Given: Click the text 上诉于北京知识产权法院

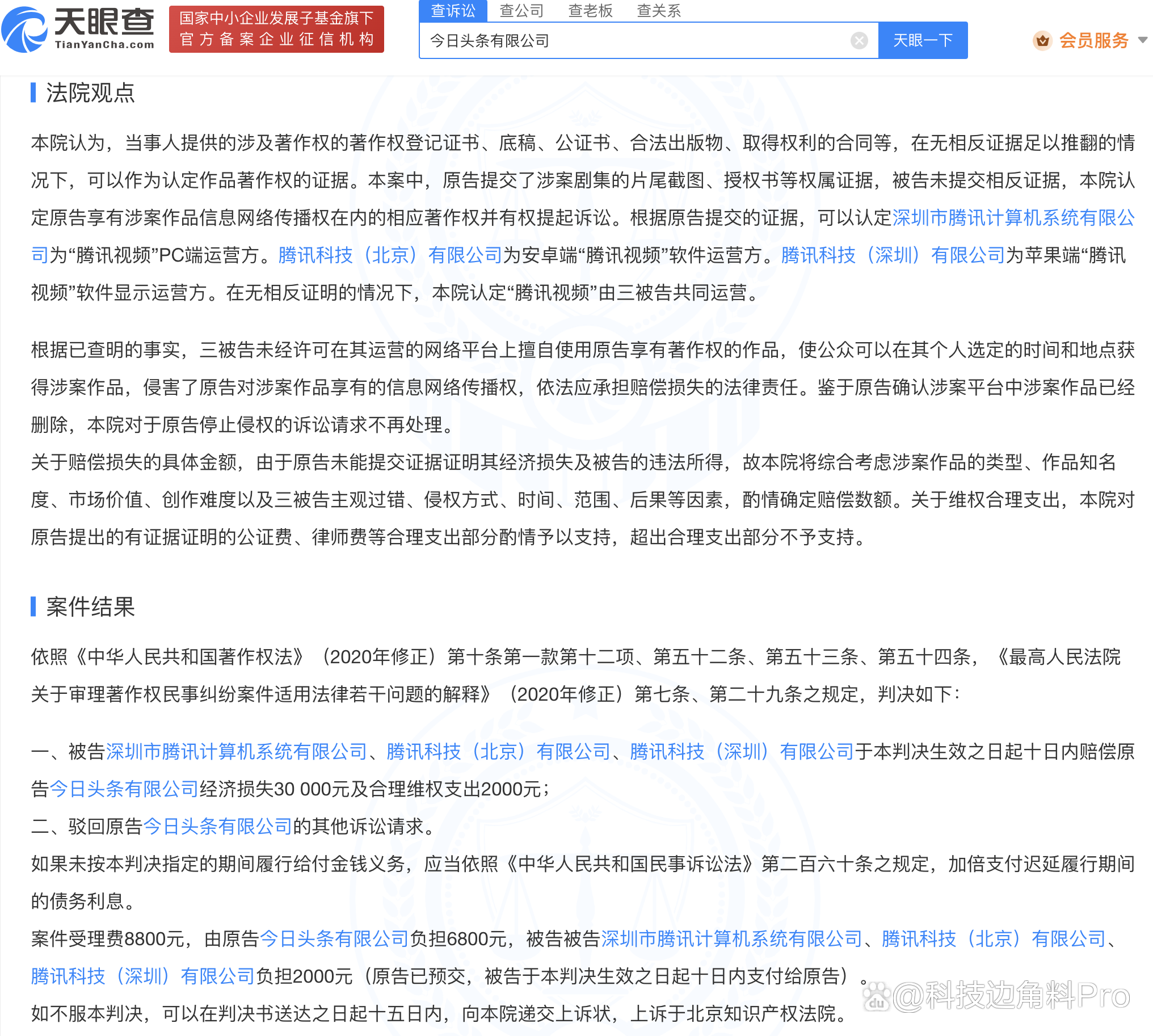Looking at the screenshot, I should pyautogui.click(x=733, y=1014).
